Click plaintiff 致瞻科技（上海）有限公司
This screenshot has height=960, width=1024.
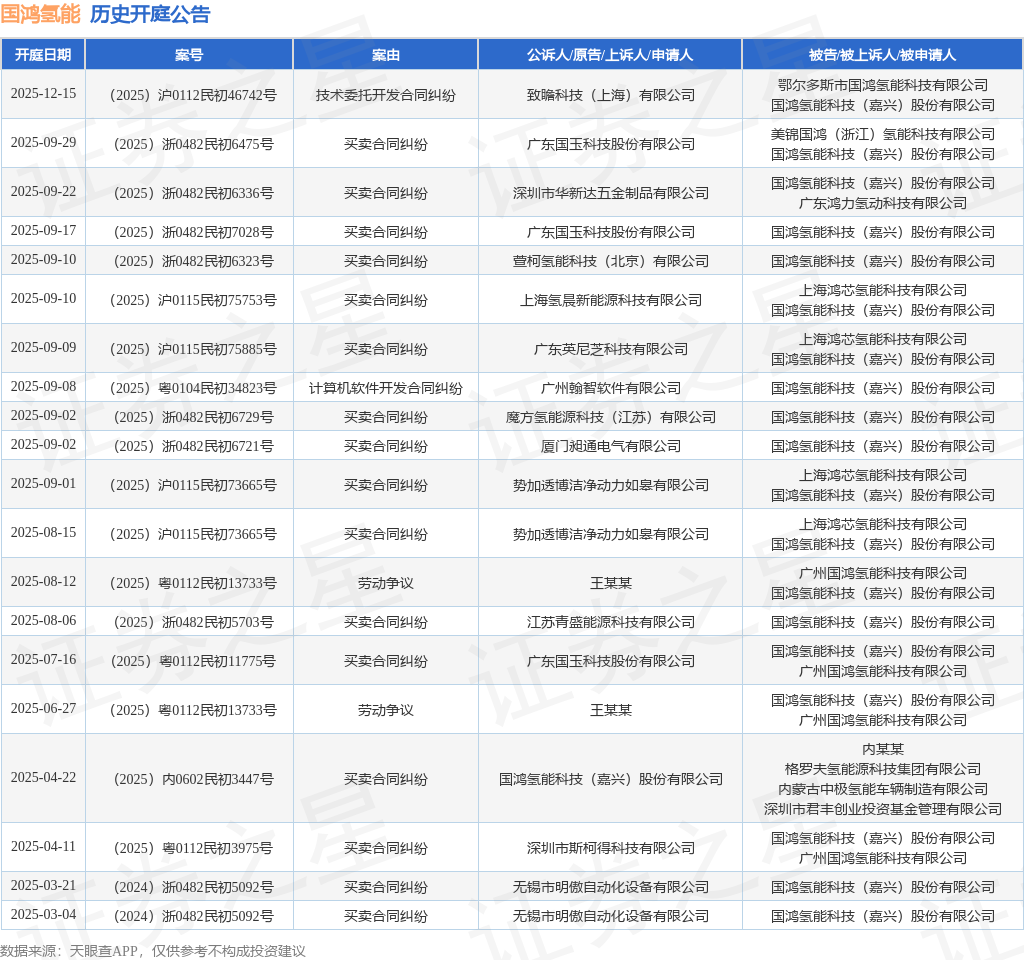click(611, 95)
